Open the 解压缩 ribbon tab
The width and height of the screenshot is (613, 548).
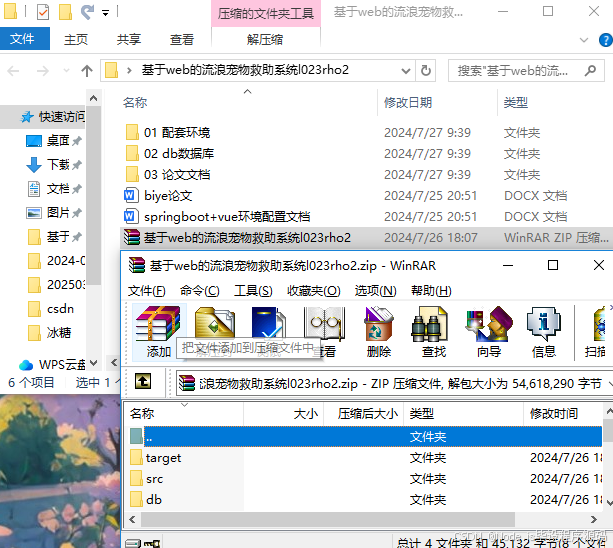265,39
